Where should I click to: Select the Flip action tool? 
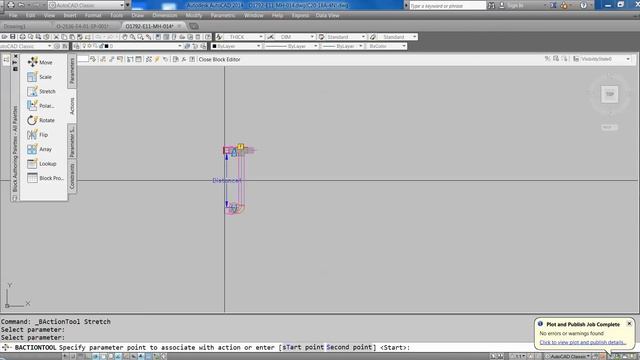point(38,135)
